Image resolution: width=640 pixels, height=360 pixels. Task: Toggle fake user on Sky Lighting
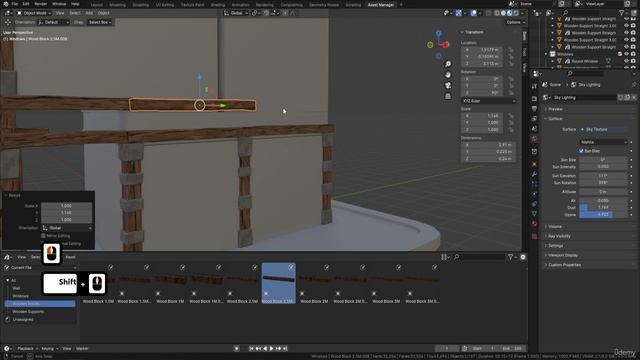621,98
